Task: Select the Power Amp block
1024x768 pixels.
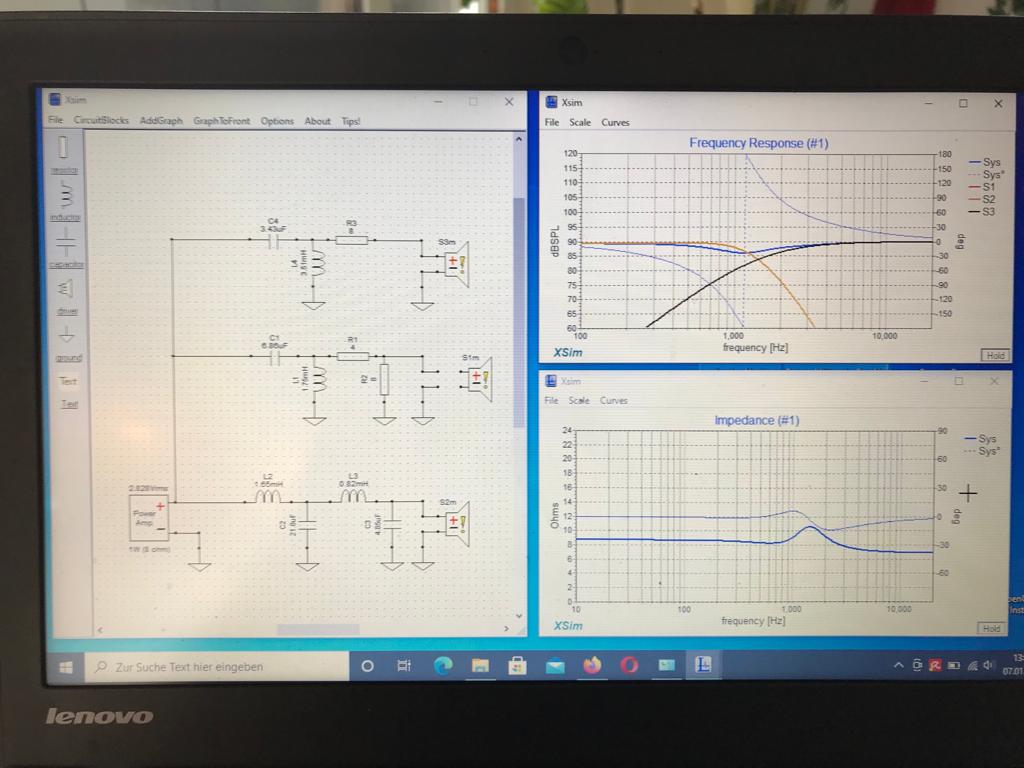Action: click(x=145, y=517)
